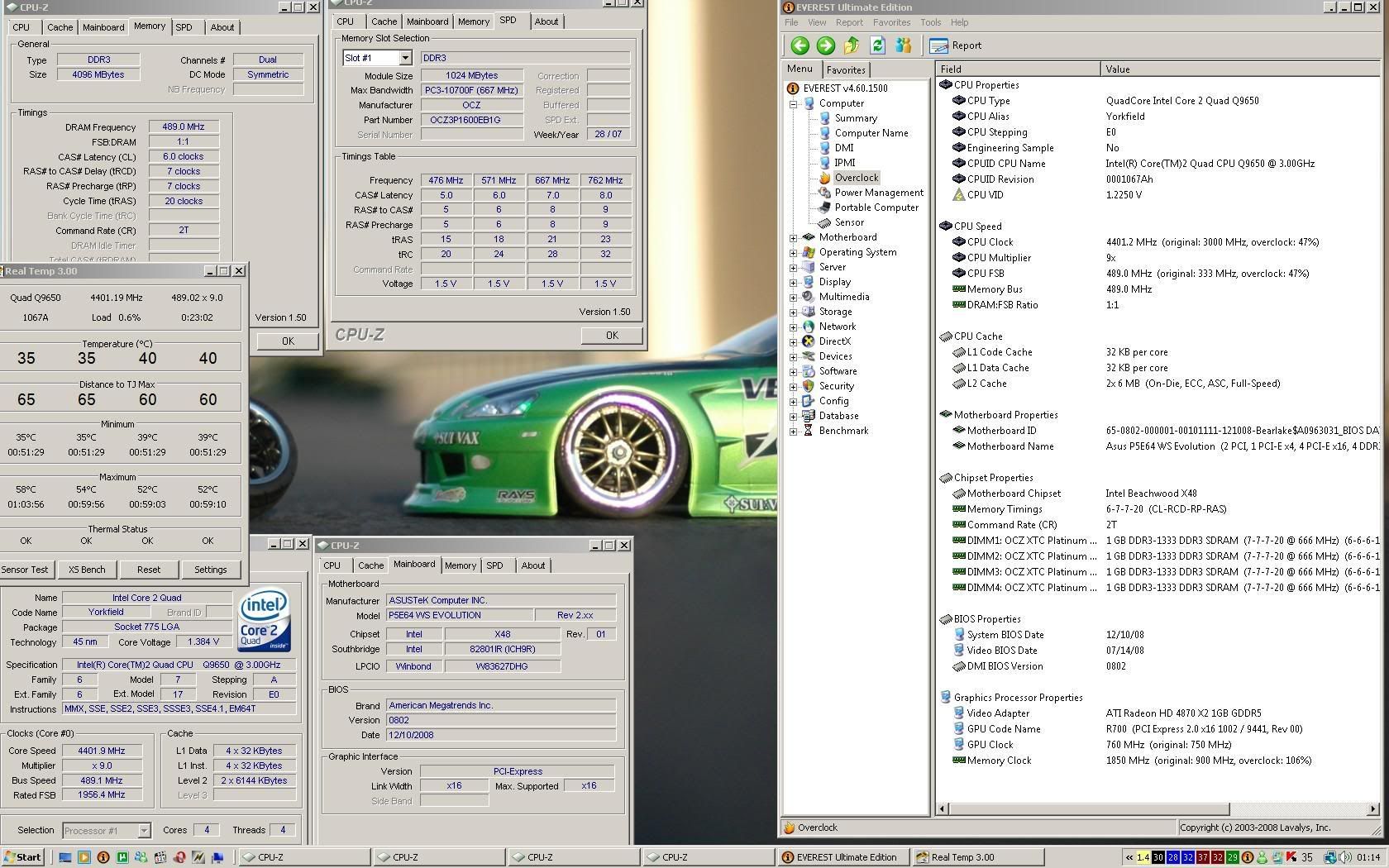The width and height of the screenshot is (1389, 868).
Task: Collapse the Computer tree node
Action: coord(794,103)
